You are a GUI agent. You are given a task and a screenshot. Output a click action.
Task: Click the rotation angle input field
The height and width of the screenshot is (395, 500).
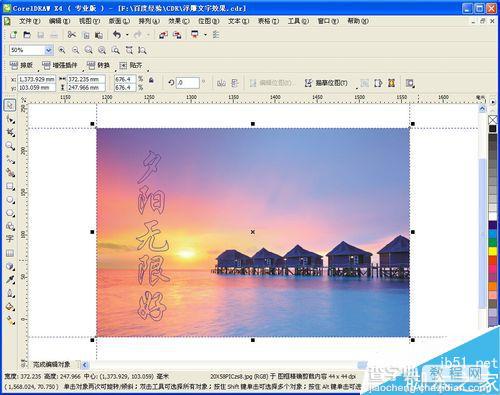[188, 83]
